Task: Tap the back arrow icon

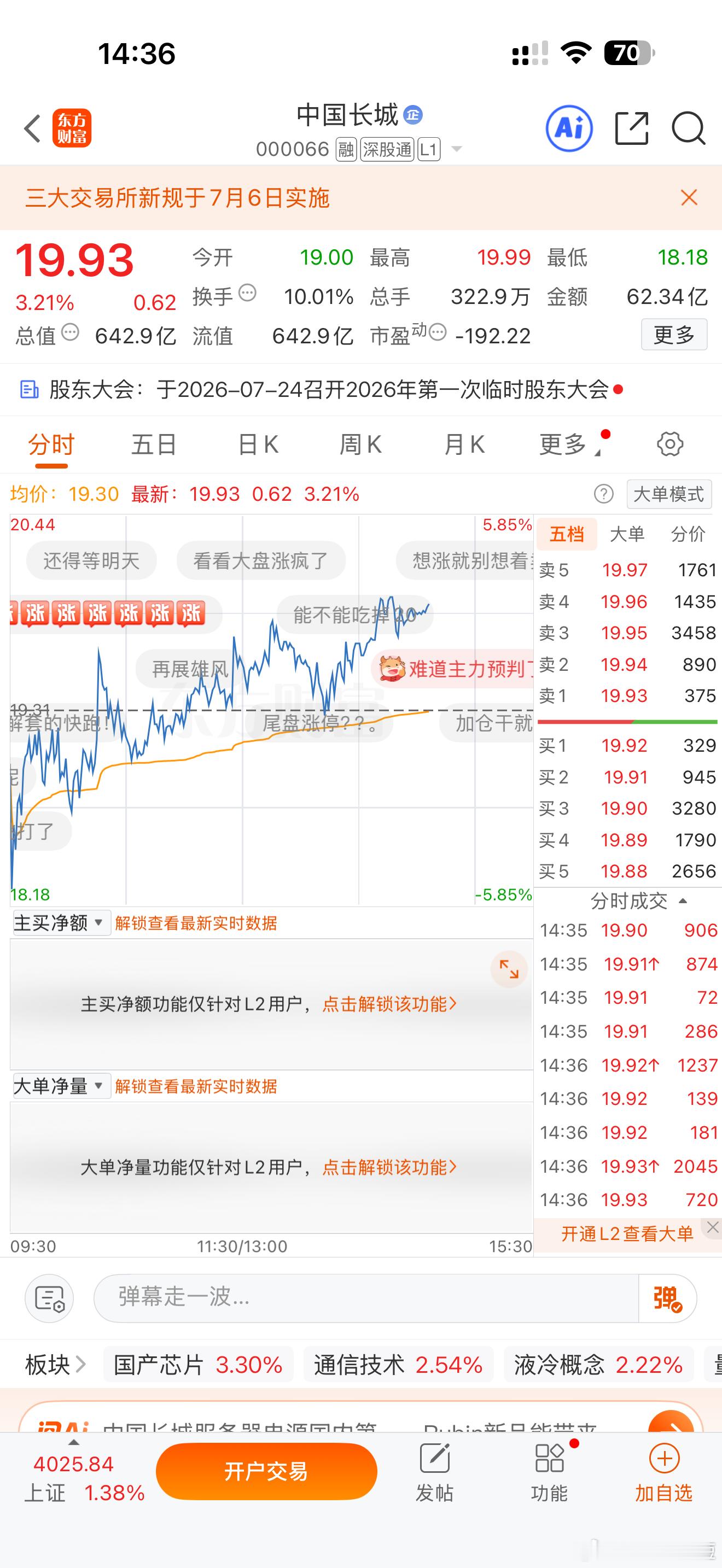Action: pyautogui.click(x=32, y=128)
